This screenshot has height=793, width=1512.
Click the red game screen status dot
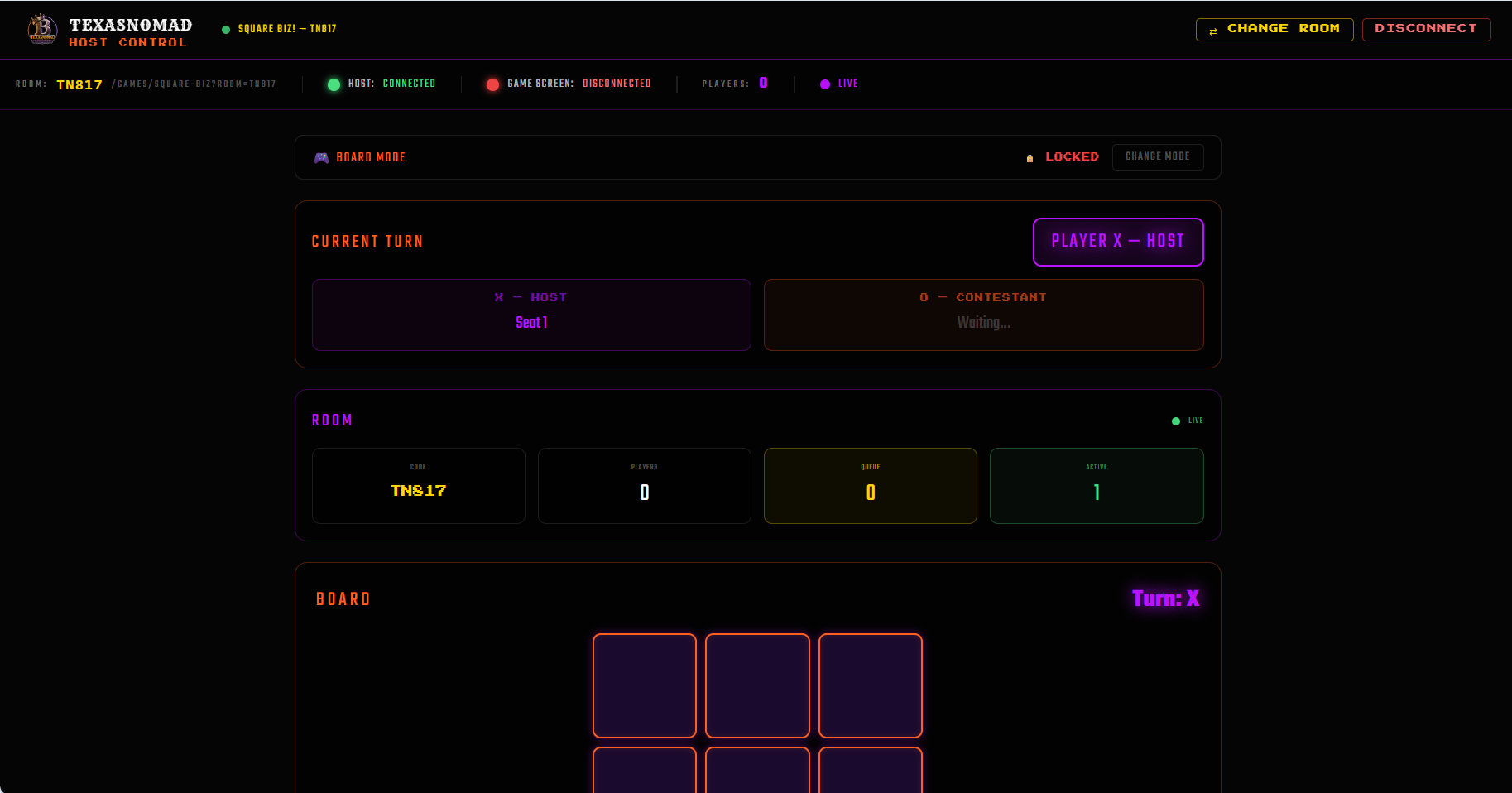[x=492, y=84]
